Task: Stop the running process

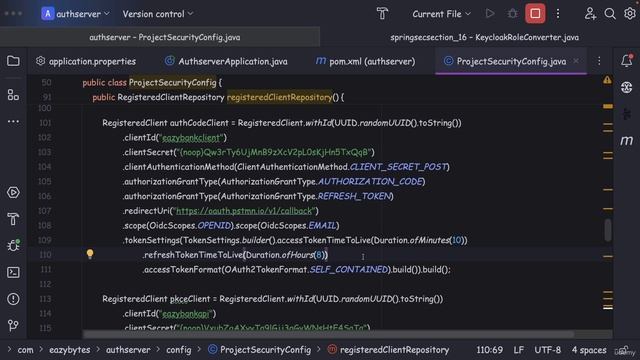Action: click(x=535, y=13)
